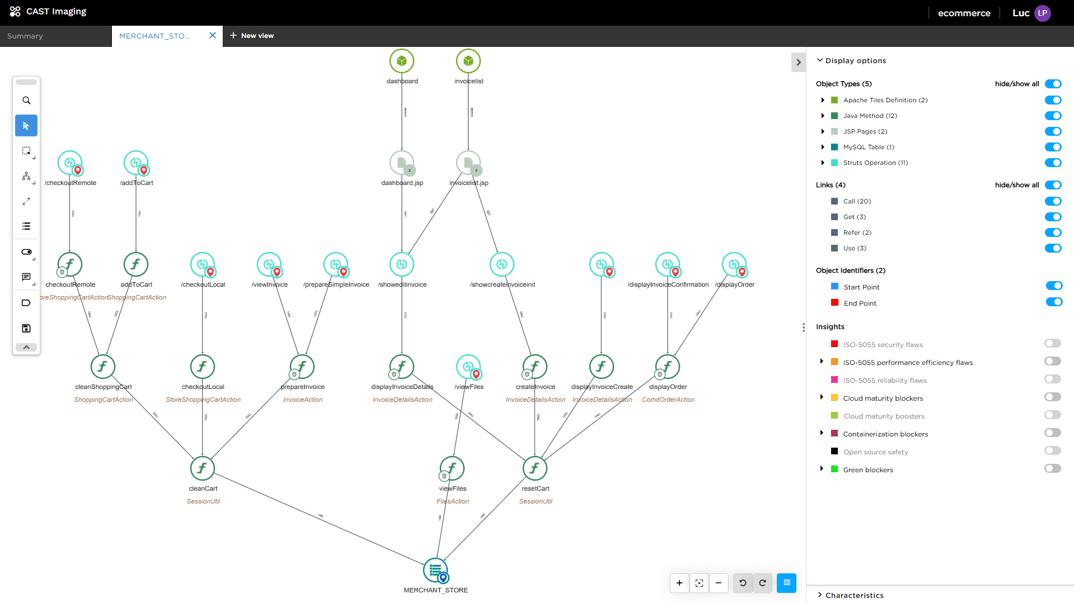Expand the Apache Tiles Definition tree item
The height and width of the screenshot is (603, 1074).
(823, 100)
